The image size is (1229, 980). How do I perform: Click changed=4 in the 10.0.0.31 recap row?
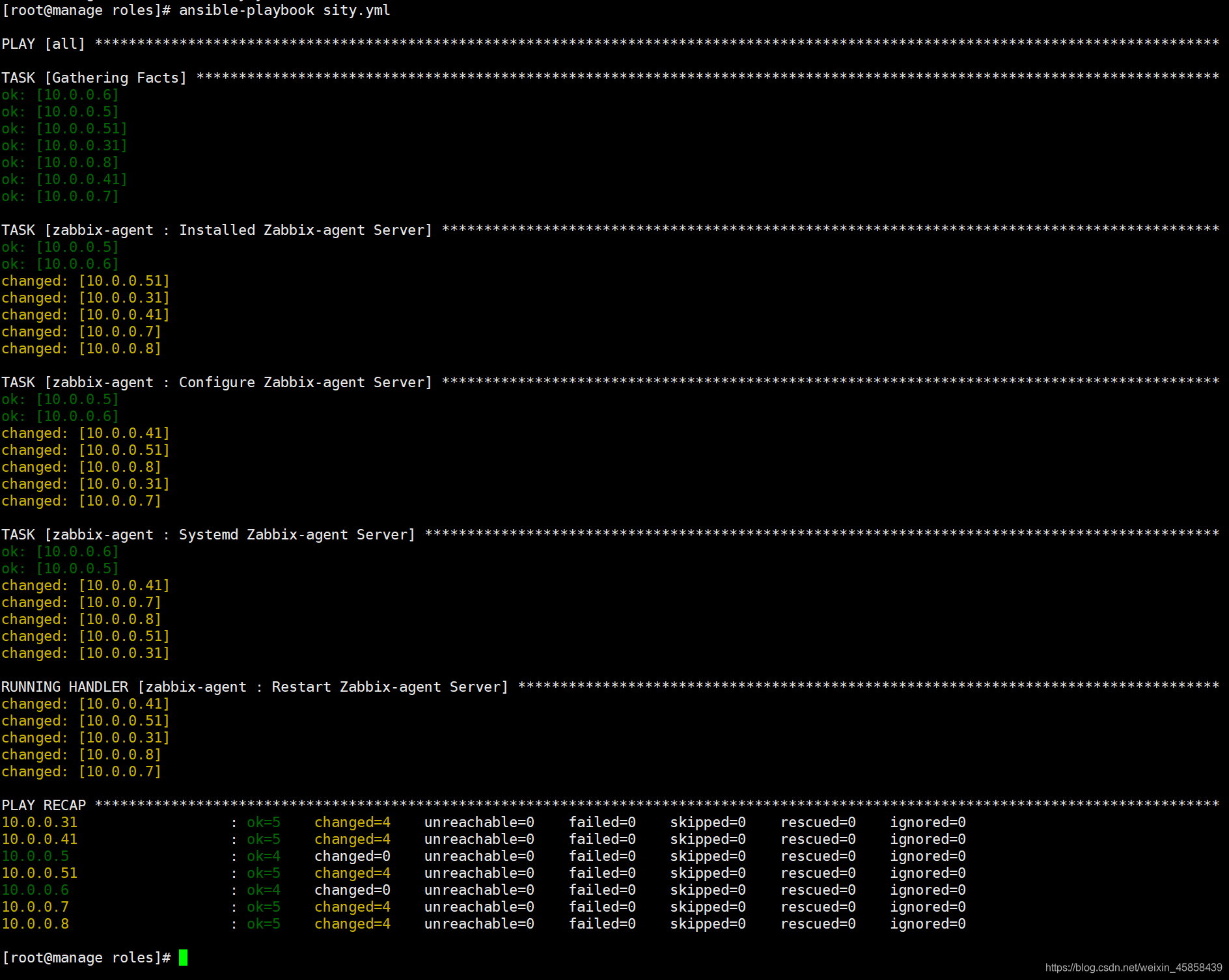(353, 823)
